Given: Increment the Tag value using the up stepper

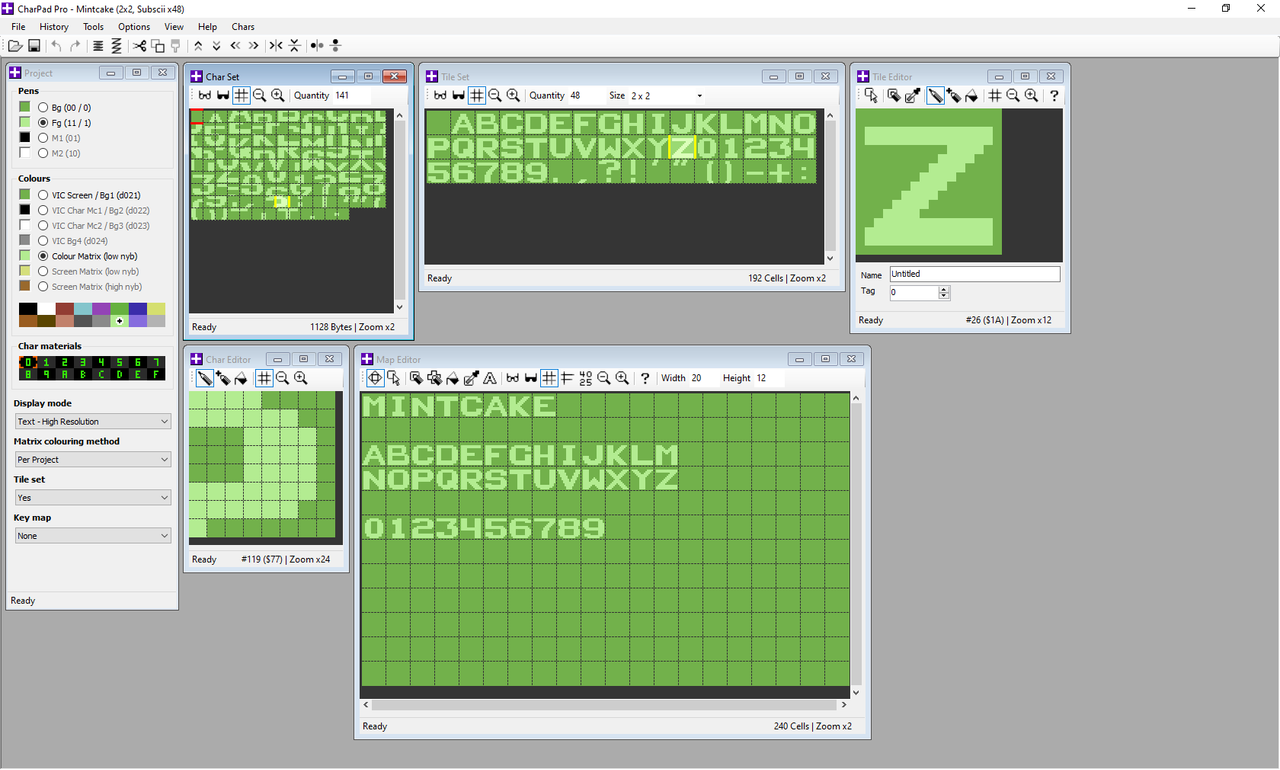Looking at the screenshot, I should tap(944, 289).
